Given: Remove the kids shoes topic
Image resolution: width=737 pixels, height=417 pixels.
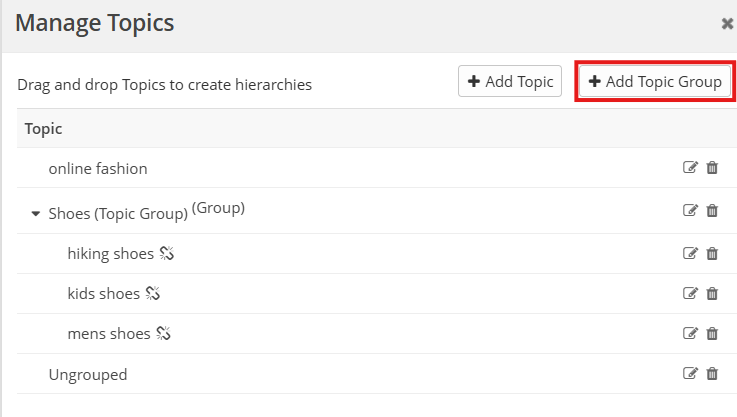Looking at the screenshot, I should [712, 293].
